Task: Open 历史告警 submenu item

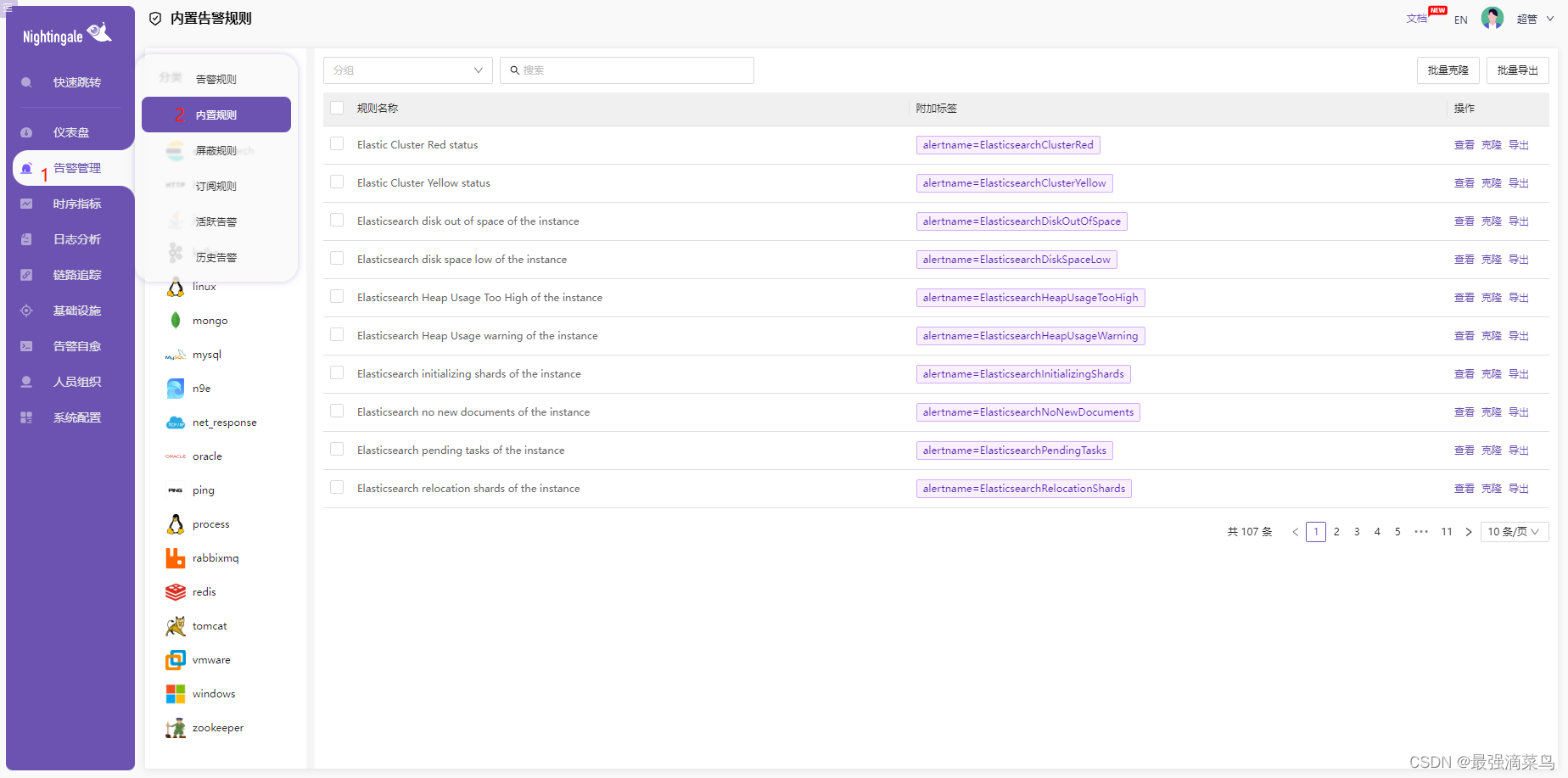Action: 216,257
